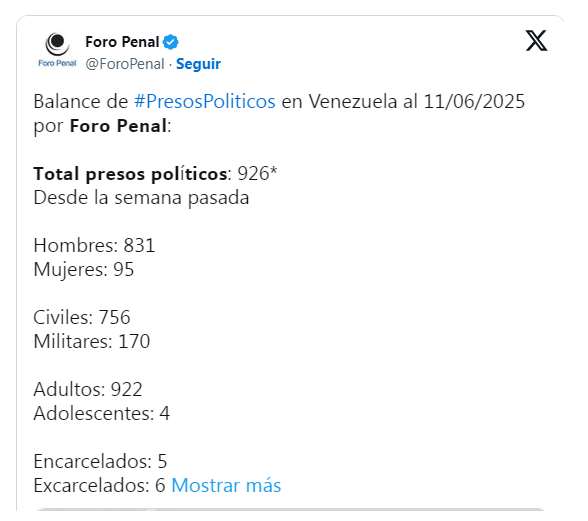
Task: Click the Mujeres: 95 line
Action: [x=84, y=270]
